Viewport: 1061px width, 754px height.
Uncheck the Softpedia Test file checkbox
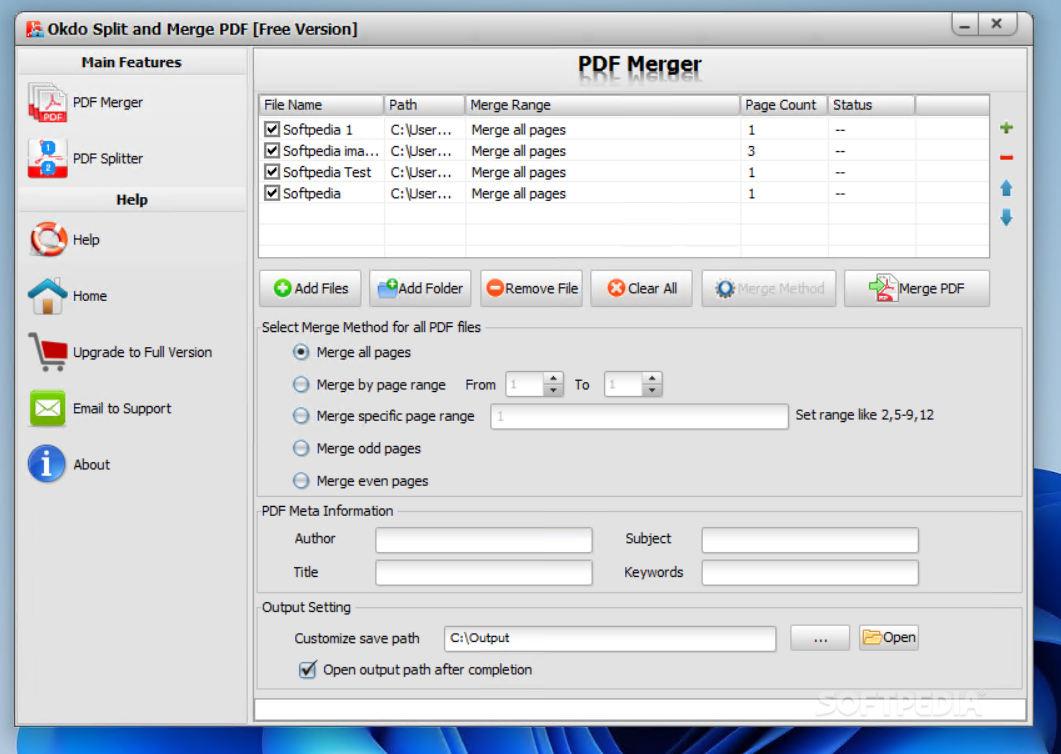[272, 171]
